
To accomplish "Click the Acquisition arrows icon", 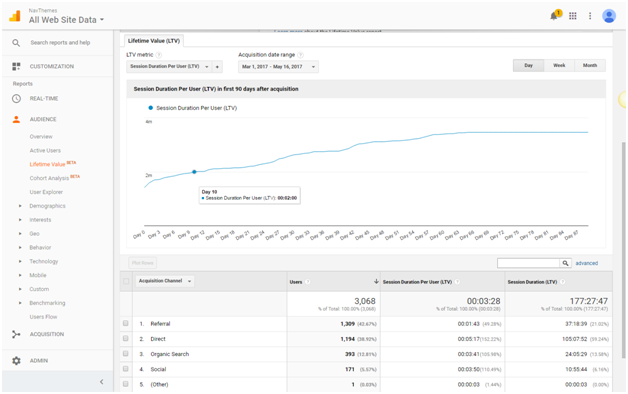I will [x=16, y=334].
